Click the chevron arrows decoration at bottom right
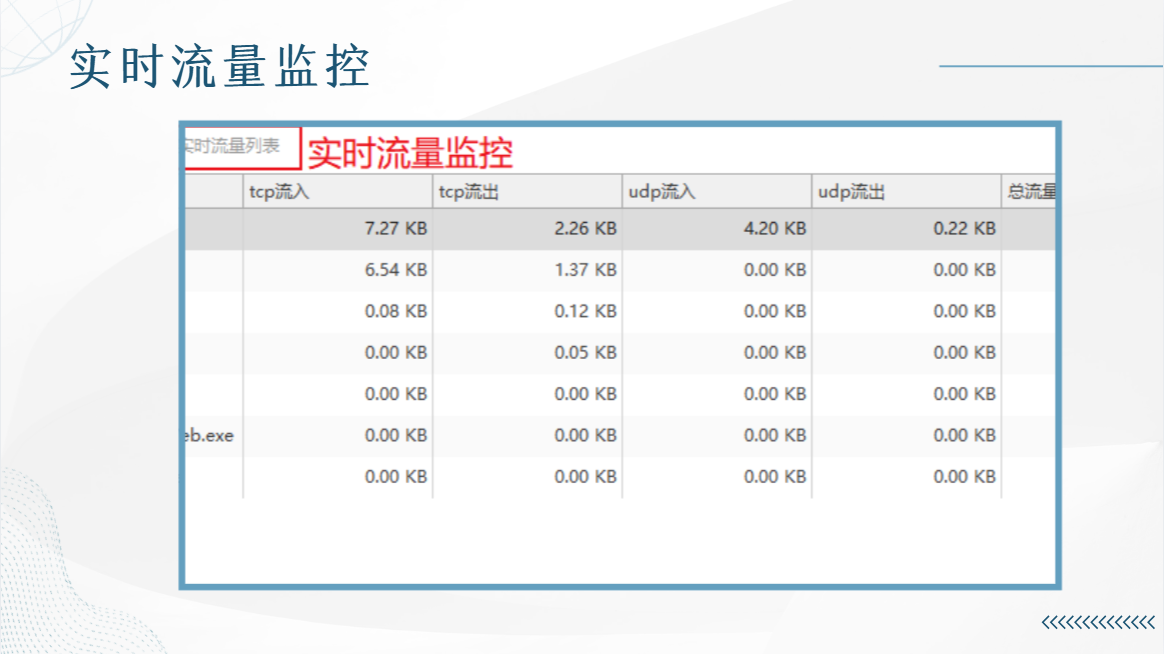 (x=1099, y=622)
